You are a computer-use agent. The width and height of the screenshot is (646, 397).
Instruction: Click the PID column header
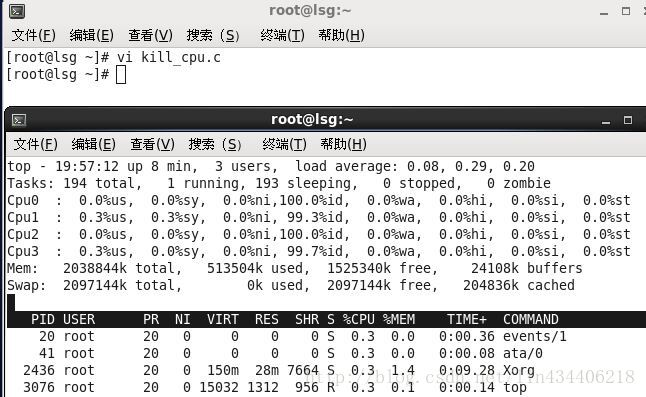point(42,320)
